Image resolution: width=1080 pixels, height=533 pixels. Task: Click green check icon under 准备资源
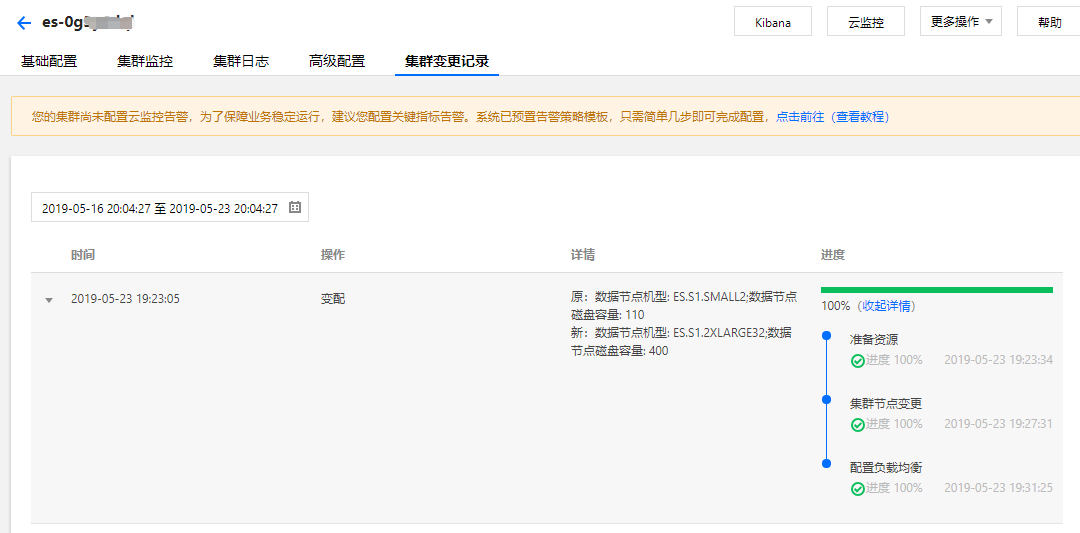pyautogui.click(x=858, y=360)
